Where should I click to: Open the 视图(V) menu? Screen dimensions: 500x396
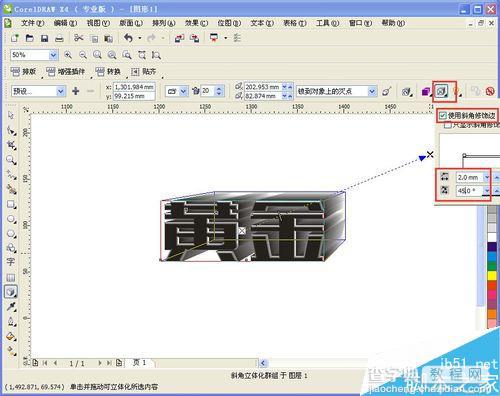point(98,23)
